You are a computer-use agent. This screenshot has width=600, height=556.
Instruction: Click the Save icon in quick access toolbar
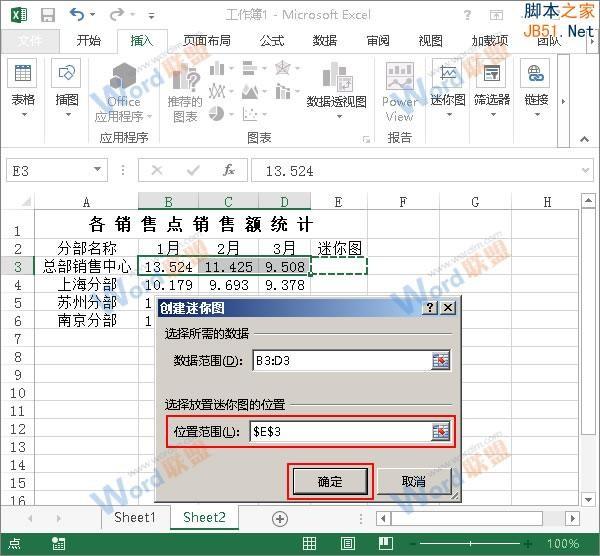click(x=48, y=15)
